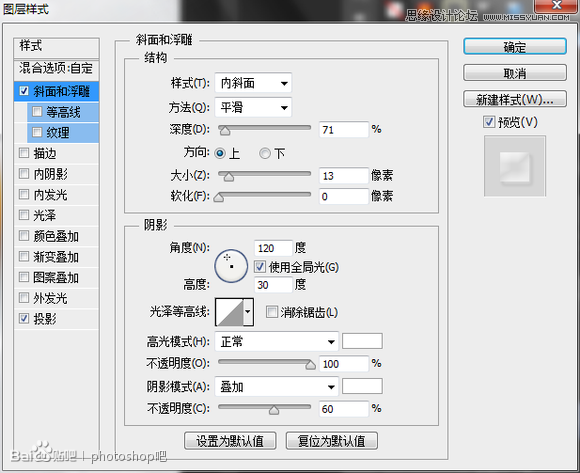Click the 取消 button
This screenshot has height=473, width=580.
[515, 73]
